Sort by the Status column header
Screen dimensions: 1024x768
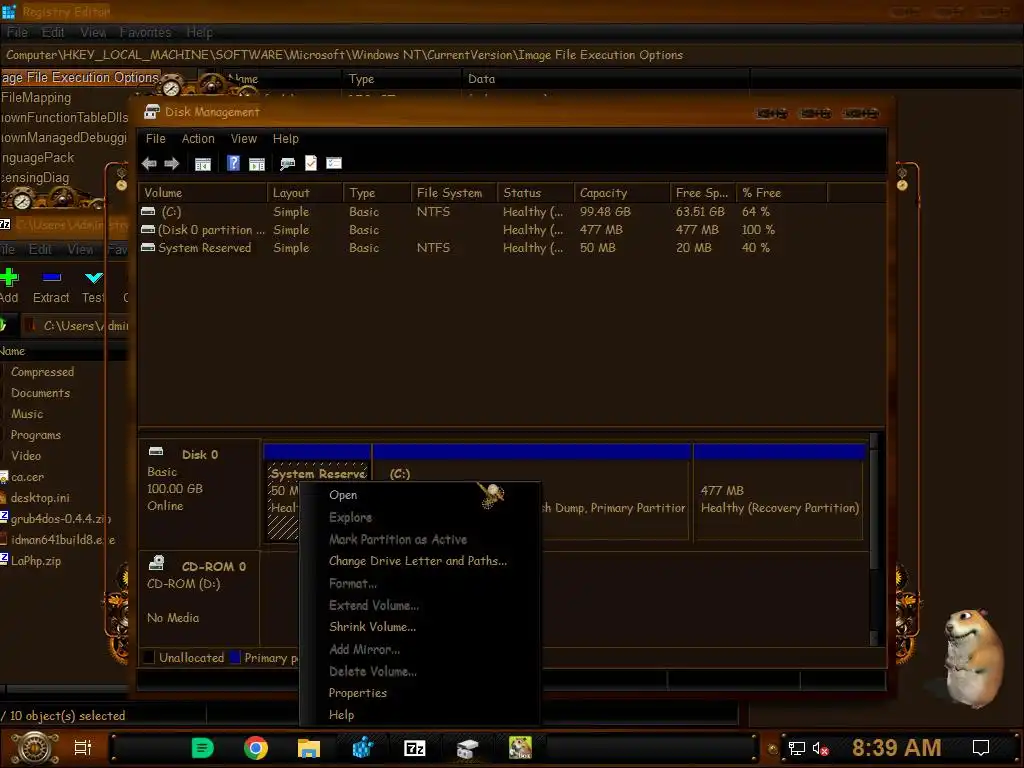pyautogui.click(x=536, y=193)
